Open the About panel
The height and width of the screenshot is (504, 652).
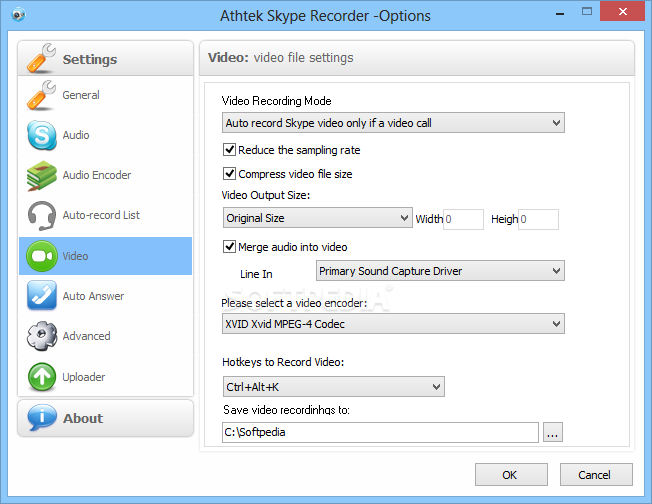click(x=106, y=418)
